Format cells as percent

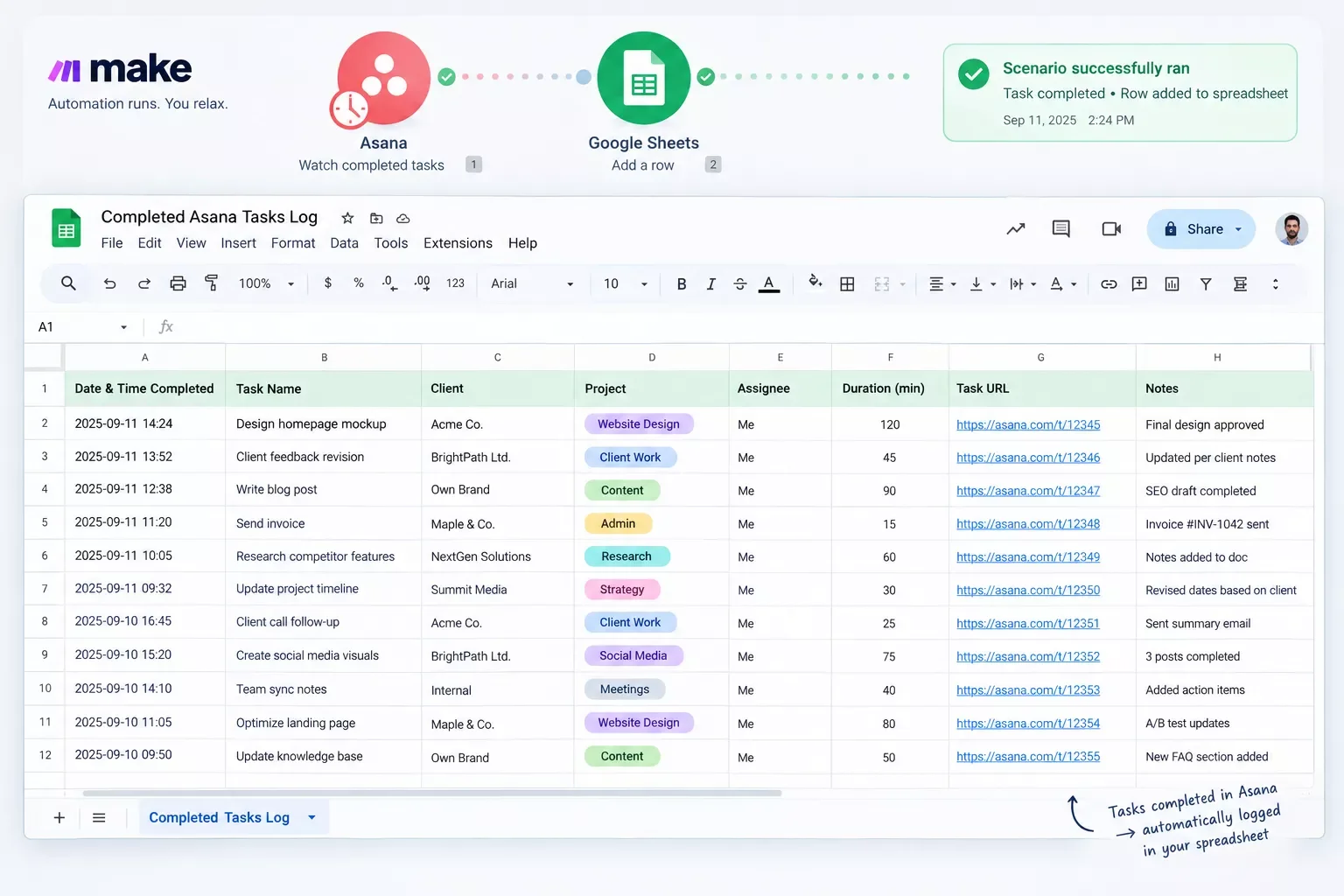tap(359, 283)
